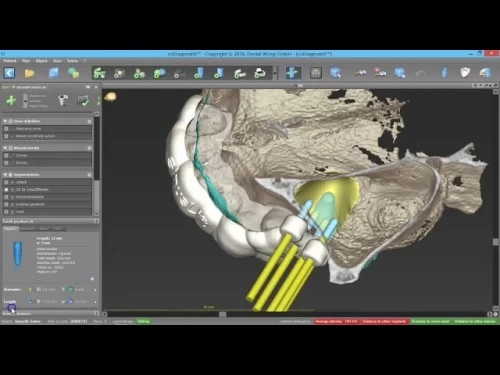Screen dimensions: 500x375
Task: Click green Editing status indicator
Action: pyautogui.click(x=144, y=321)
